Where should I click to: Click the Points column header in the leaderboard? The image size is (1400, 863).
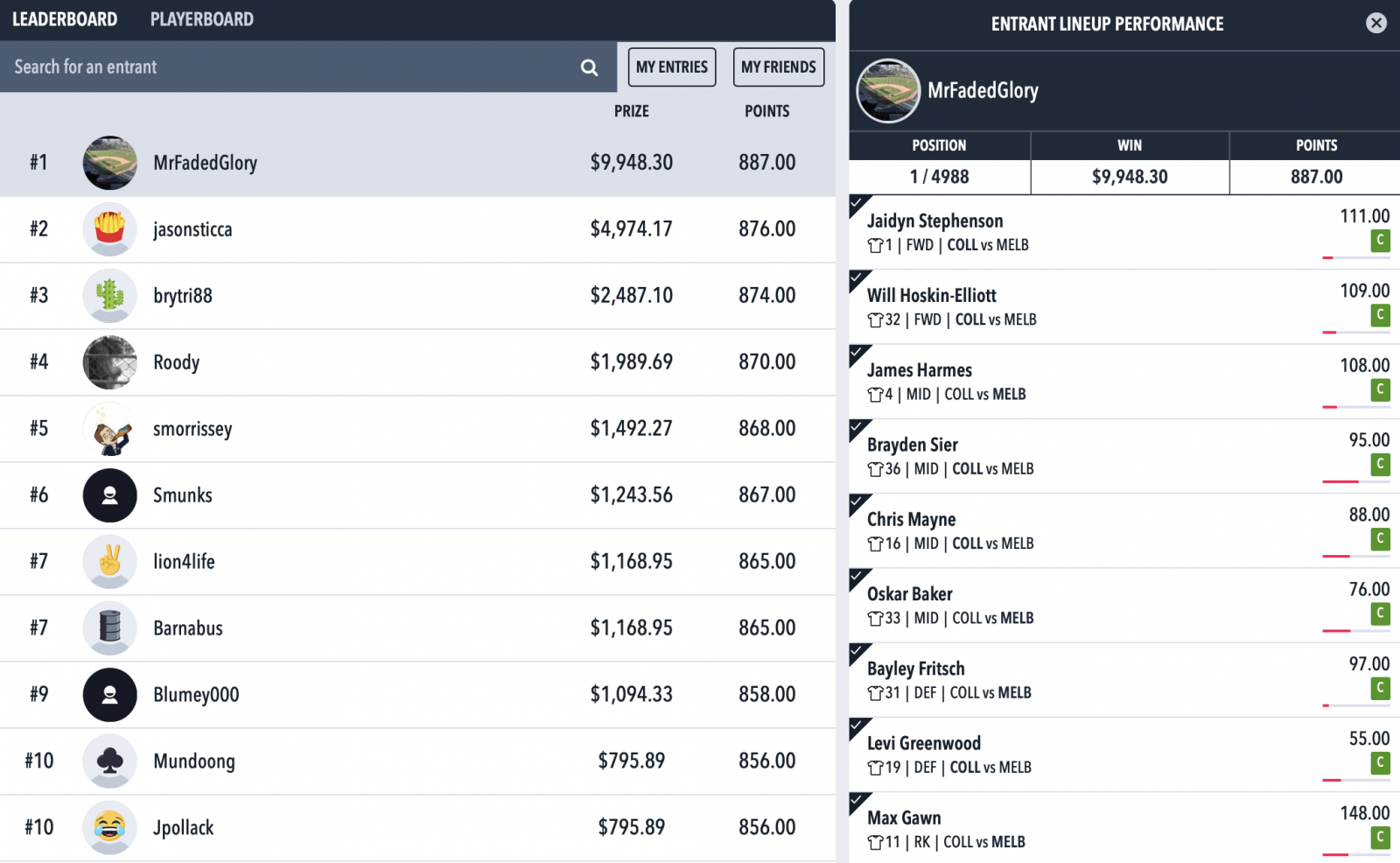767,111
